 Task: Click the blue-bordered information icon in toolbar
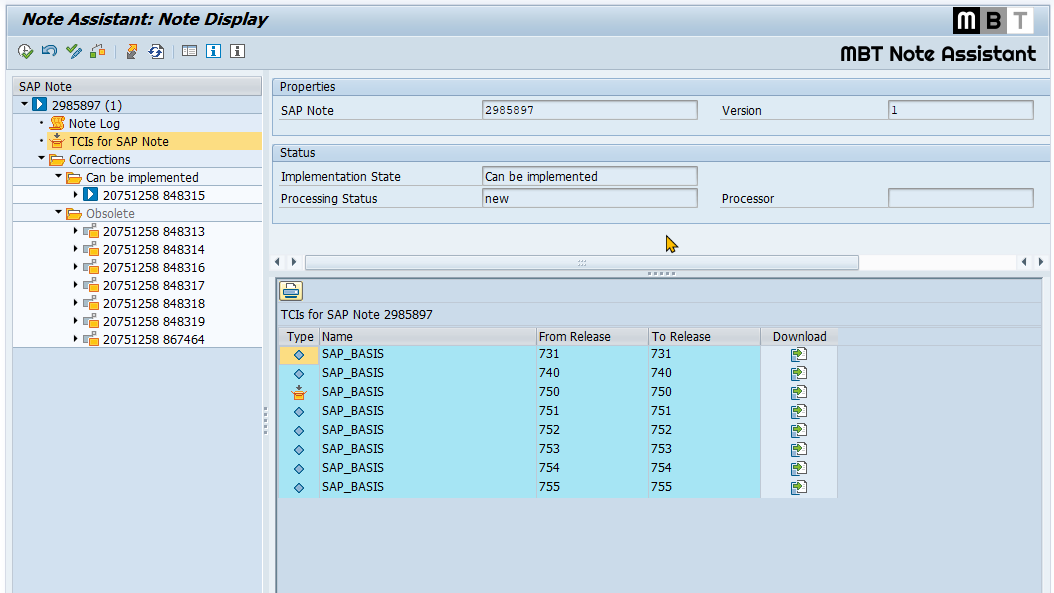(213, 51)
